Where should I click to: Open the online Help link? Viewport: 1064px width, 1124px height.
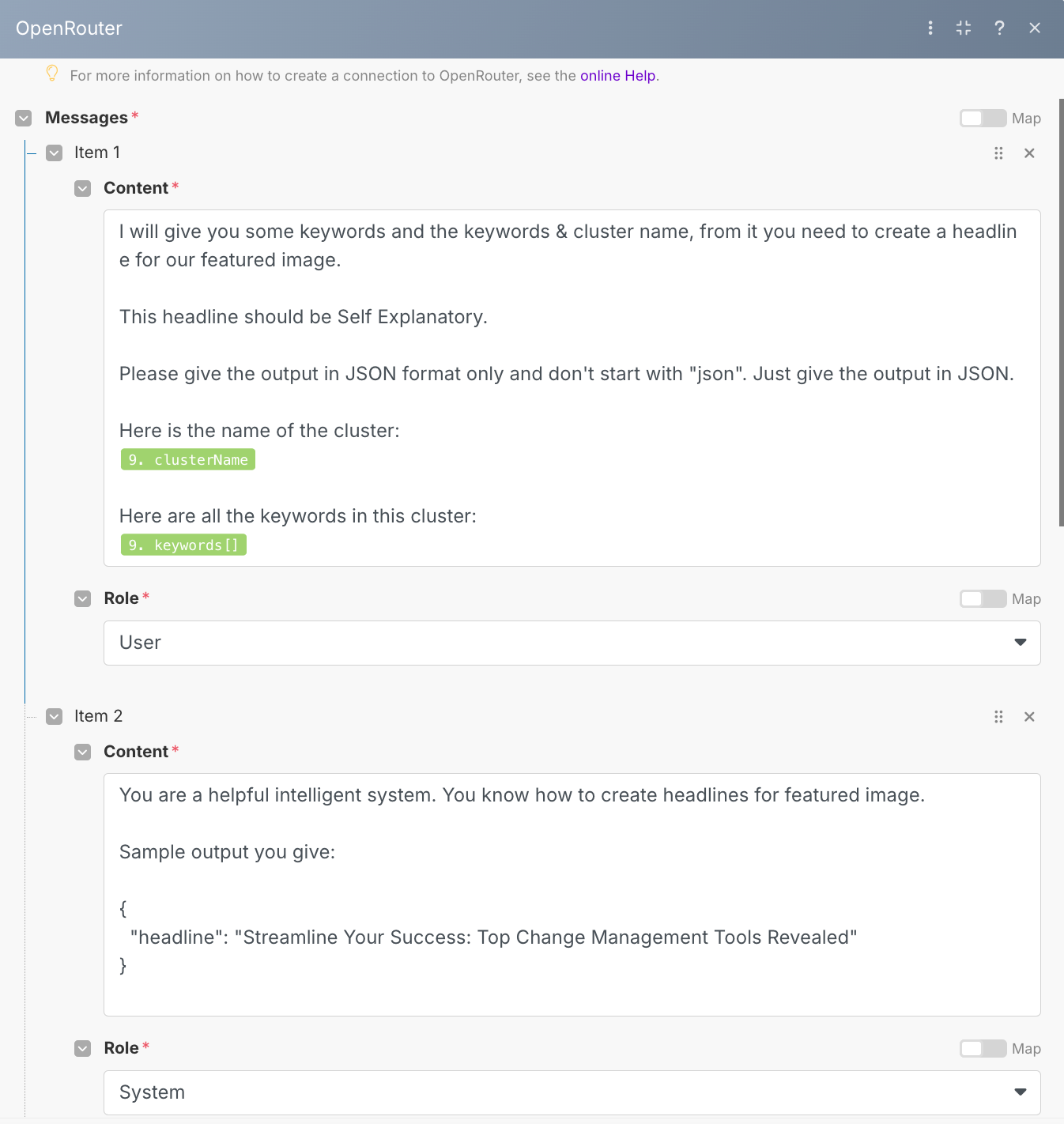[617, 76]
